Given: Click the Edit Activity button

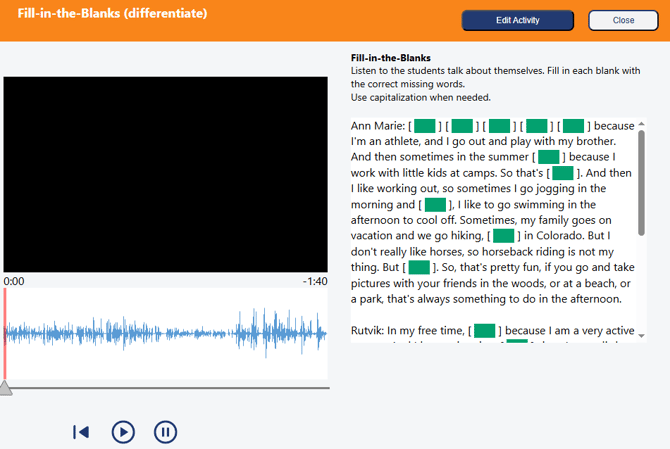Looking at the screenshot, I should pos(517,20).
